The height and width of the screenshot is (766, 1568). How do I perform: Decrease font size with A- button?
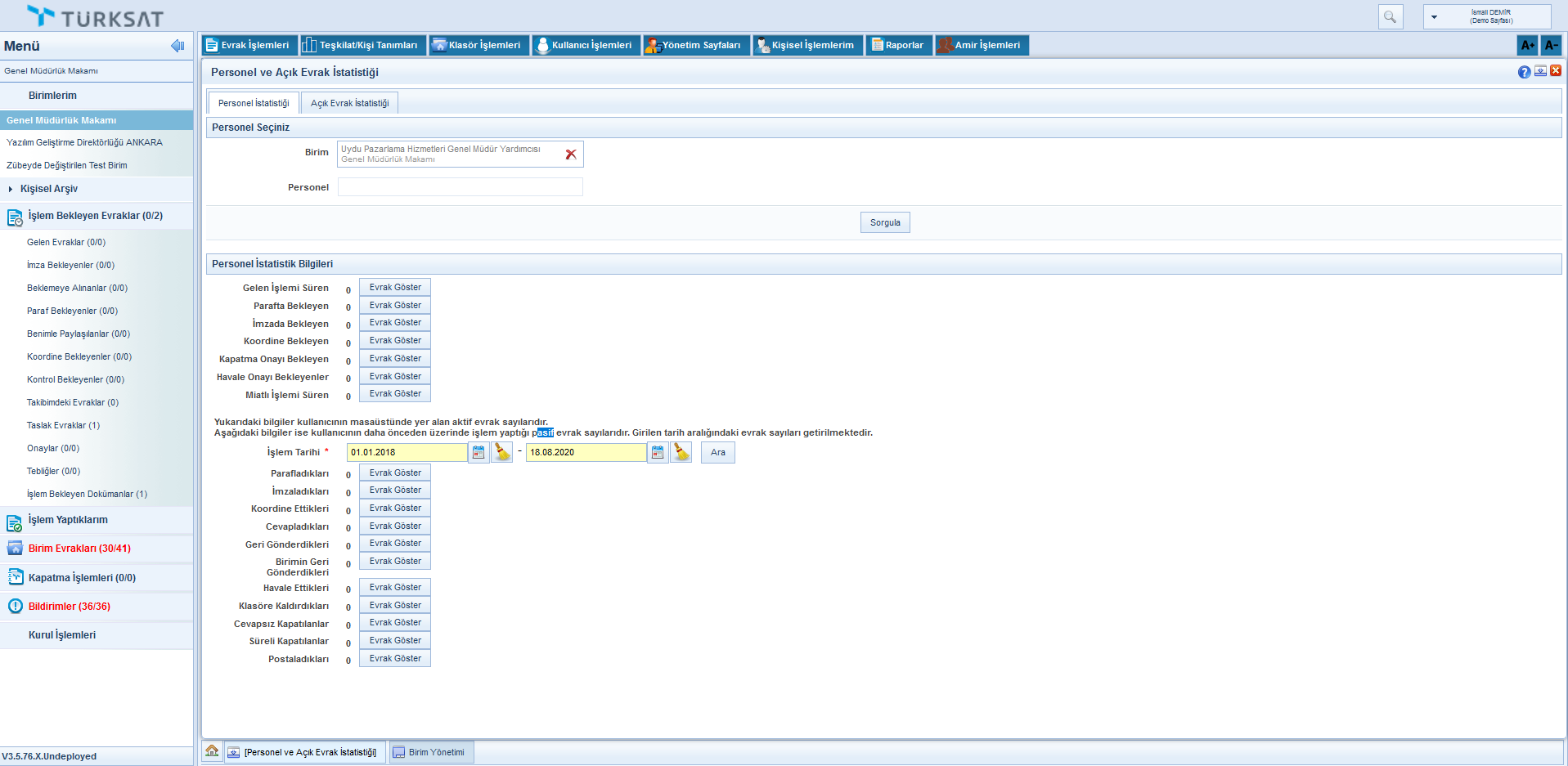(x=1551, y=46)
